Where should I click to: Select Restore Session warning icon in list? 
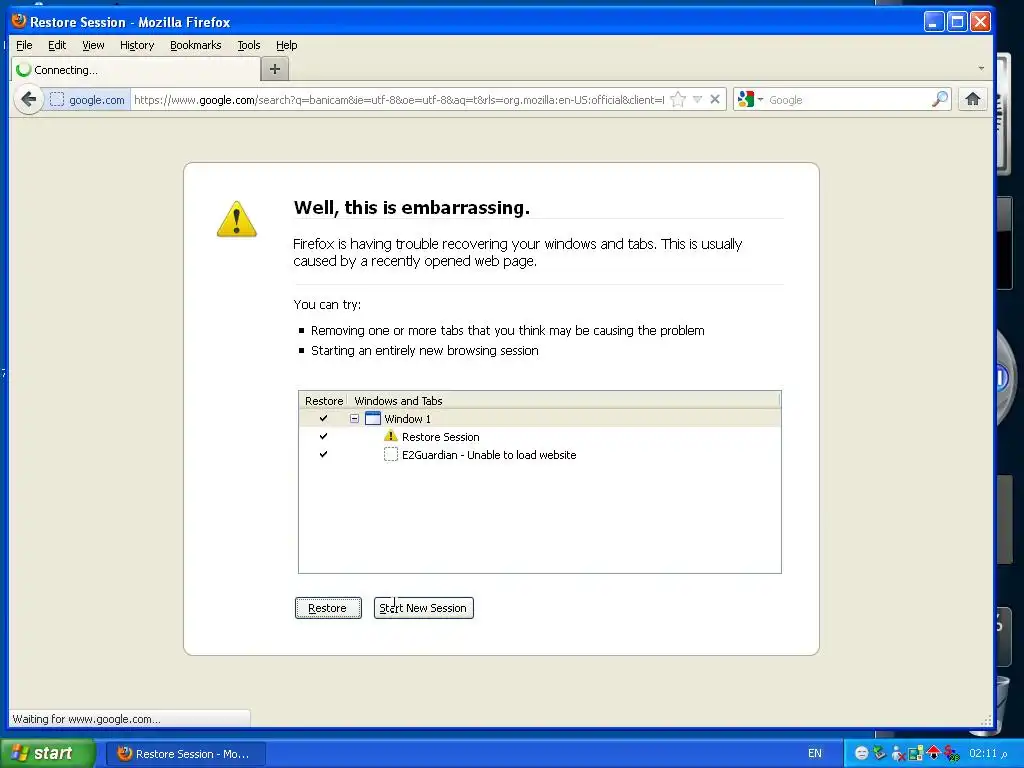391,436
